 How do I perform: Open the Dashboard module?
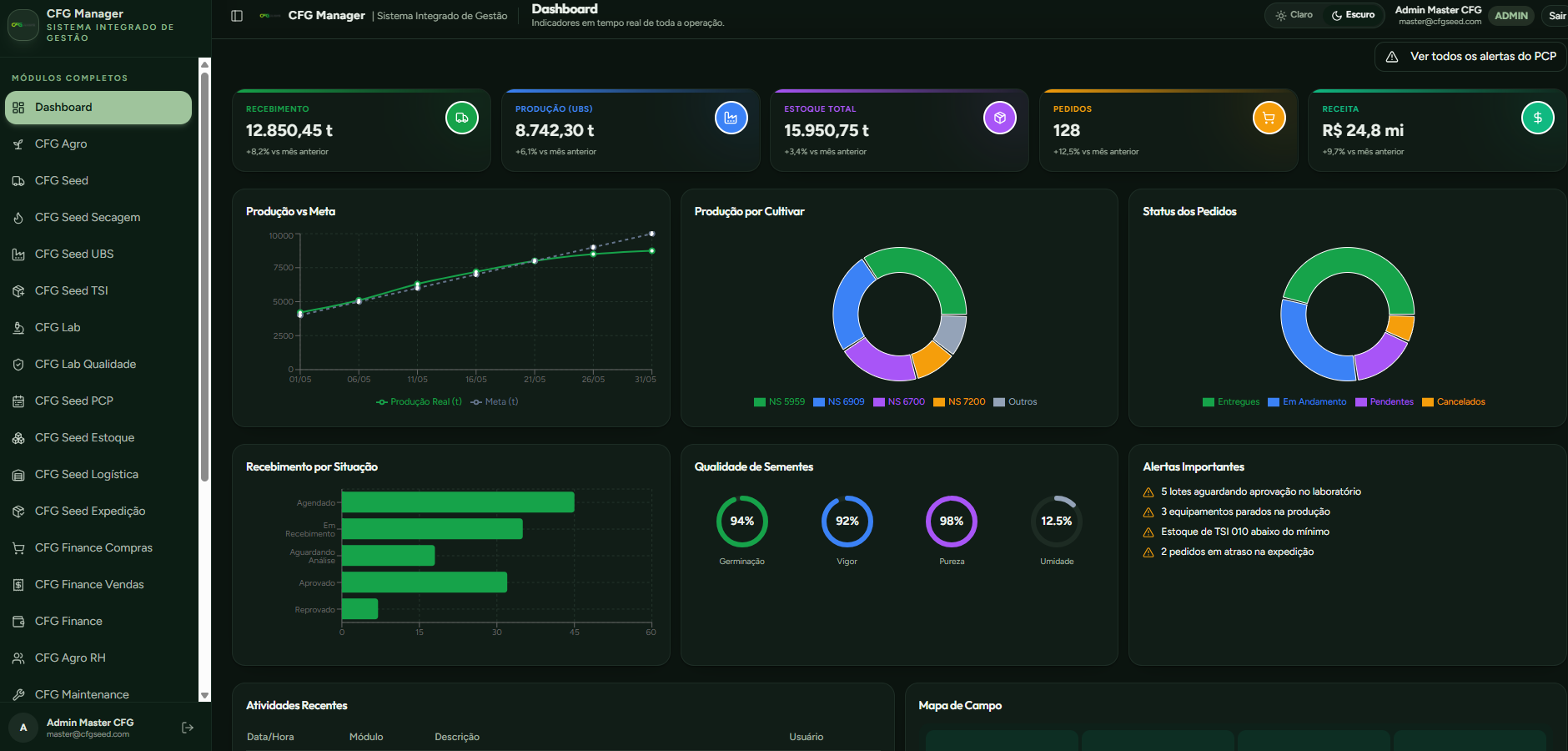[x=98, y=108]
